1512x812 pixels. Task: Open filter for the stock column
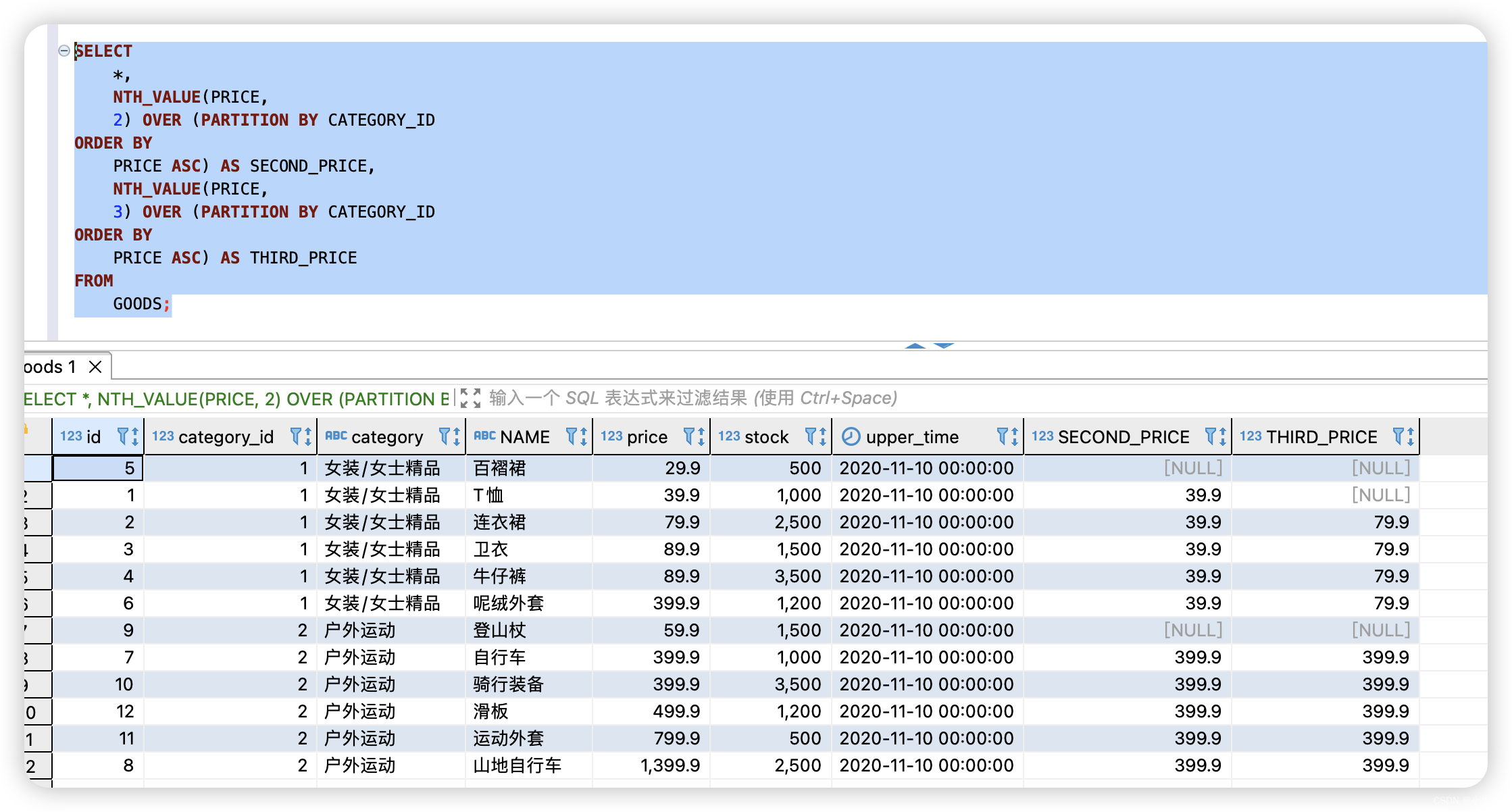pos(811,436)
